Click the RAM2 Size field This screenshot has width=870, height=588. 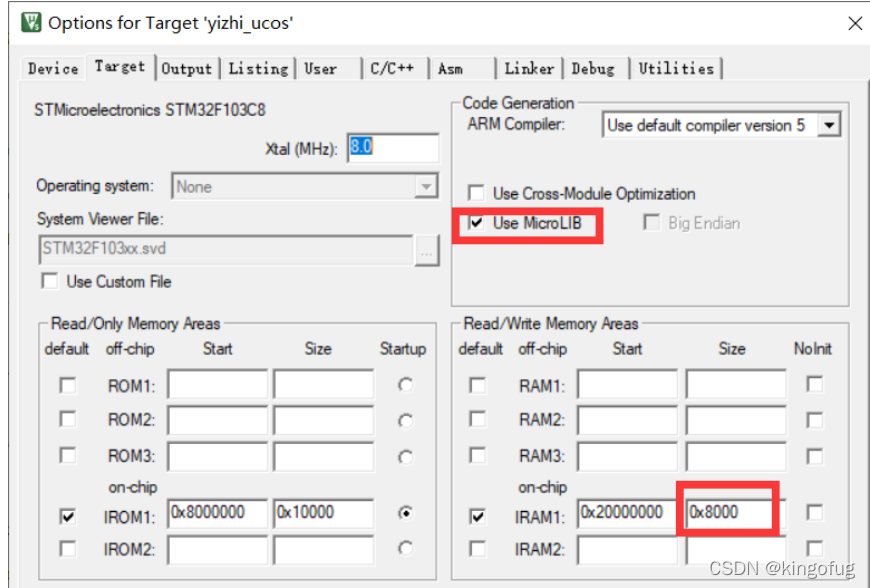tap(736, 420)
